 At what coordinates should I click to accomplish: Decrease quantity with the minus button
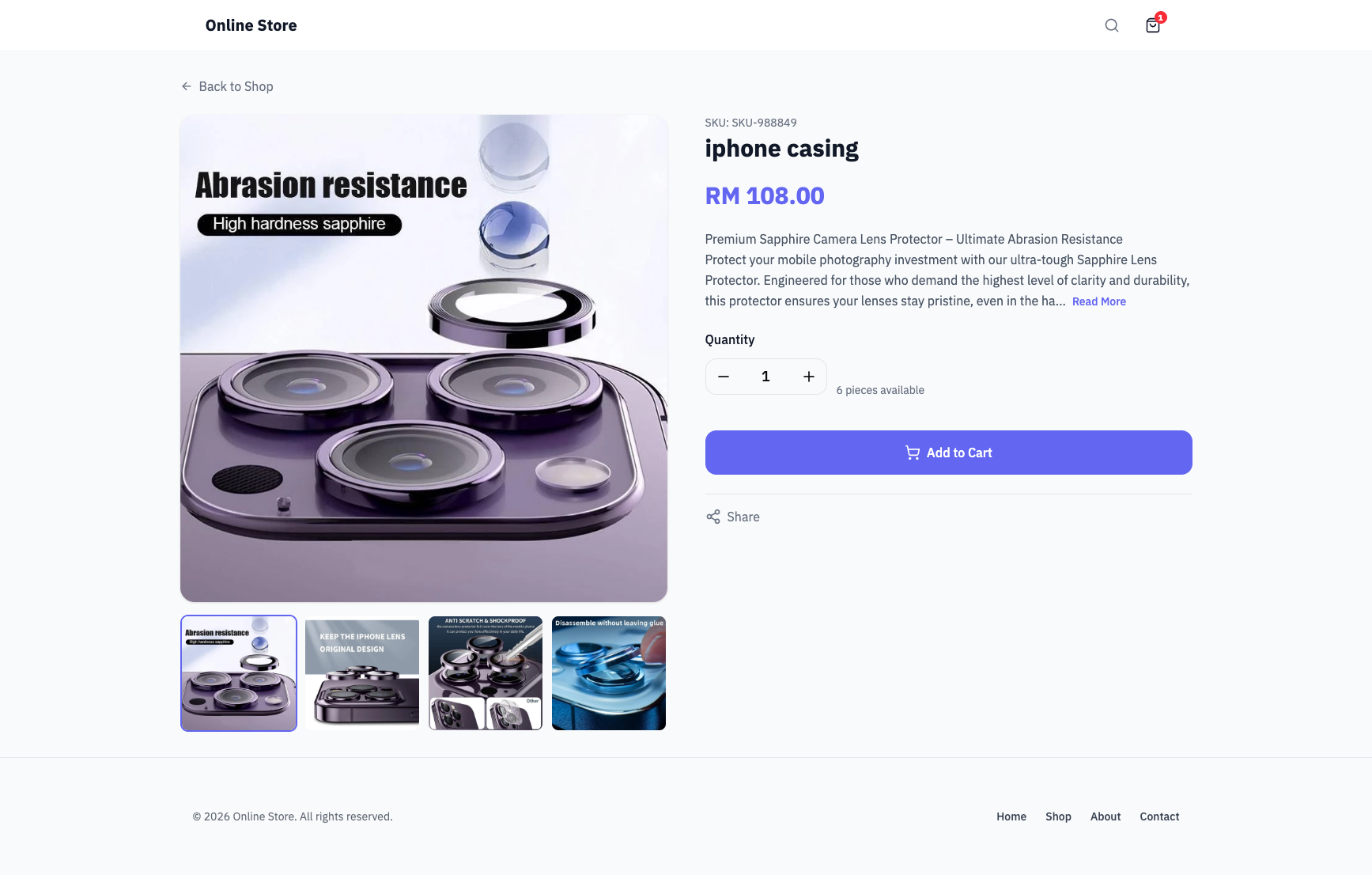[x=723, y=377]
